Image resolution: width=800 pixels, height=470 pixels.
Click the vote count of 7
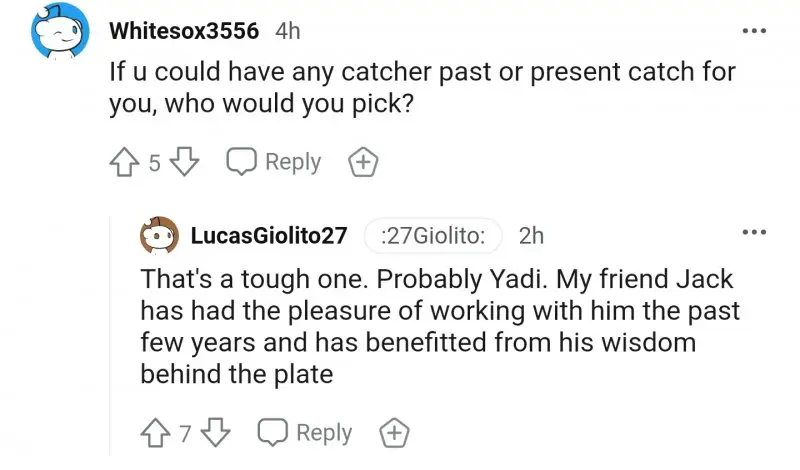point(186,433)
